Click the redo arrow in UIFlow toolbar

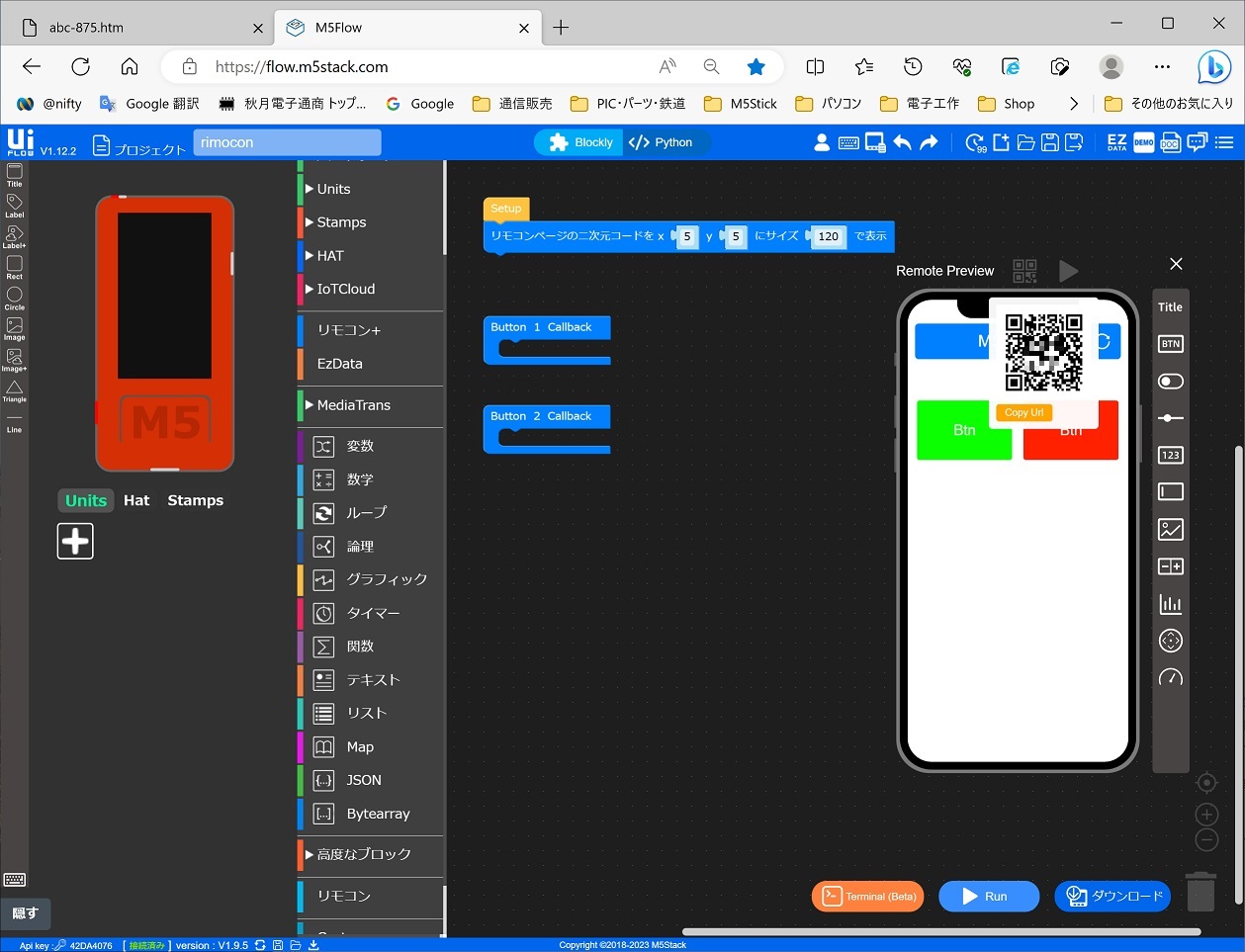click(929, 142)
